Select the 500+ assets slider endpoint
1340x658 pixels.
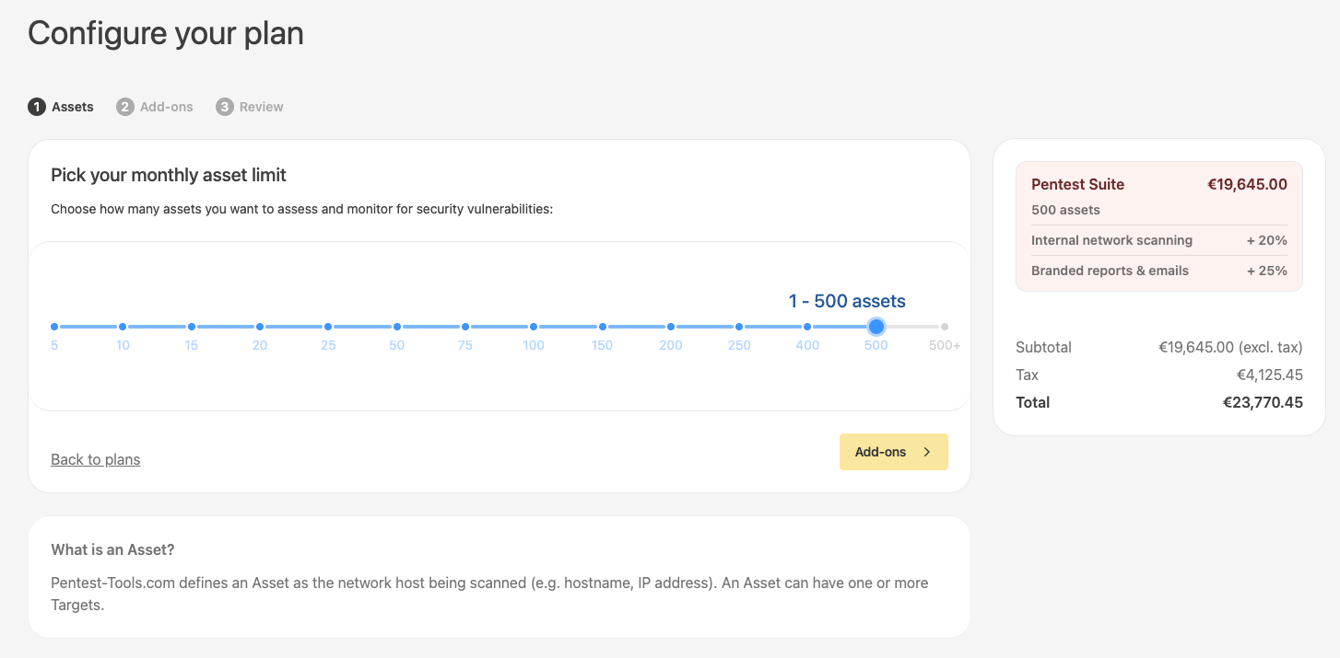(x=944, y=327)
